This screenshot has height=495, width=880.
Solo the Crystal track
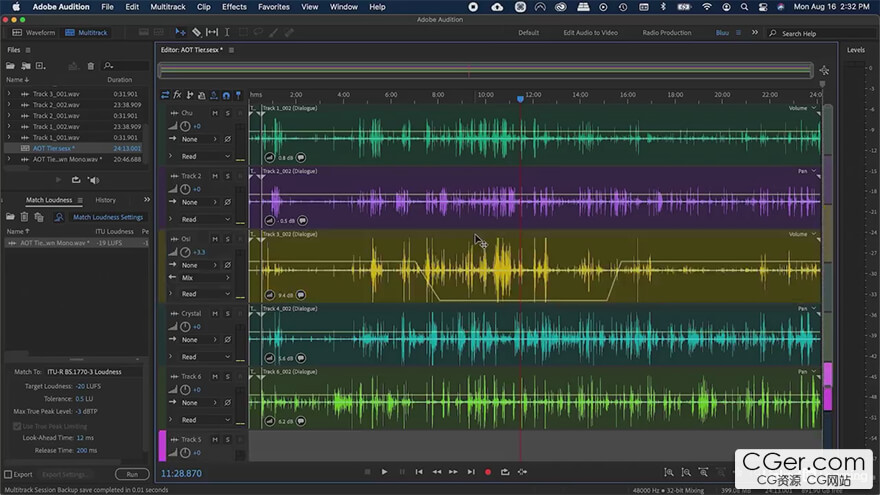pyautogui.click(x=228, y=313)
